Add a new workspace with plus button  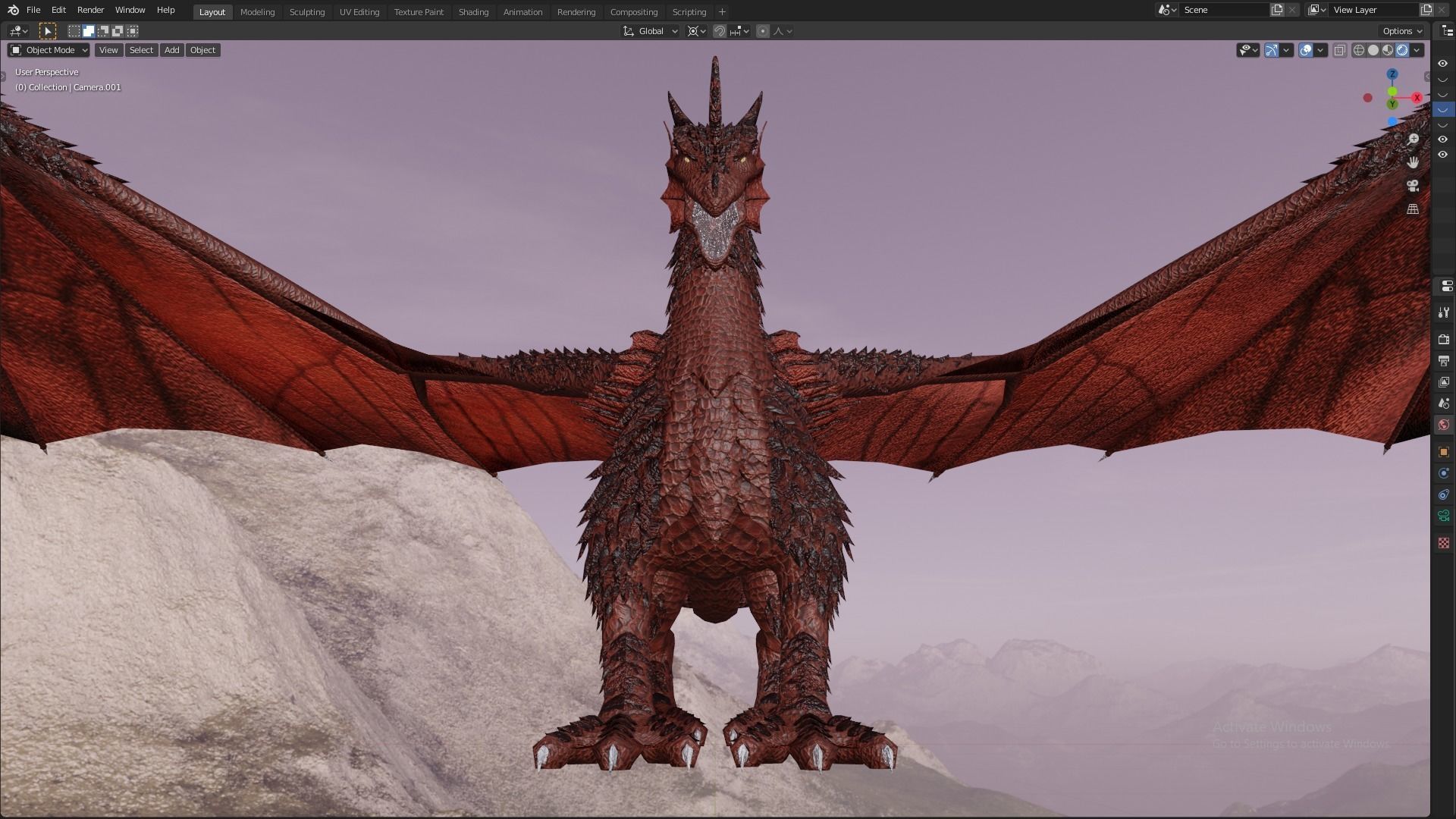tap(722, 12)
